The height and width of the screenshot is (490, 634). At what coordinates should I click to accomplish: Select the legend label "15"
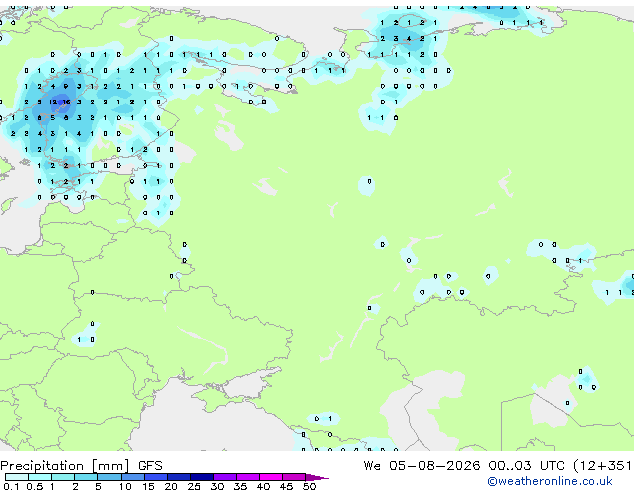pyautogui.click(x=148, y=486)
